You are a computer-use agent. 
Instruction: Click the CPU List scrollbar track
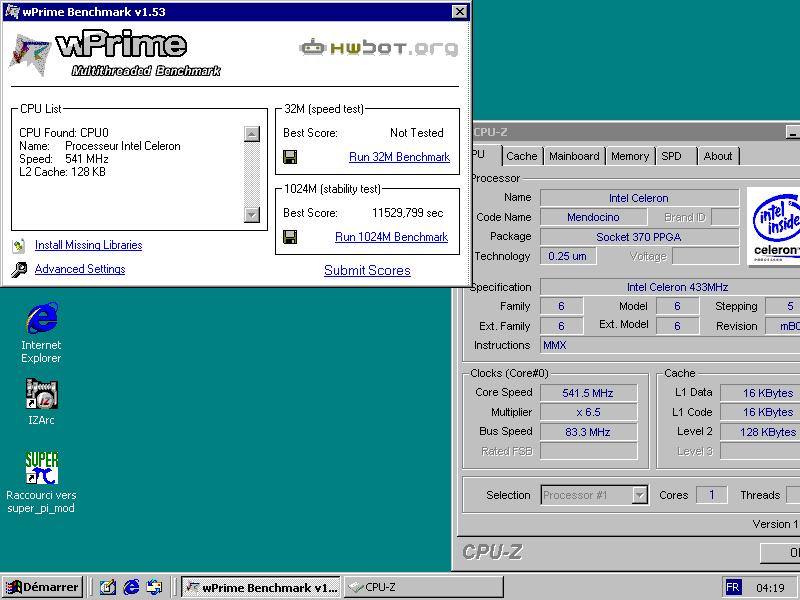pos(252,174)
